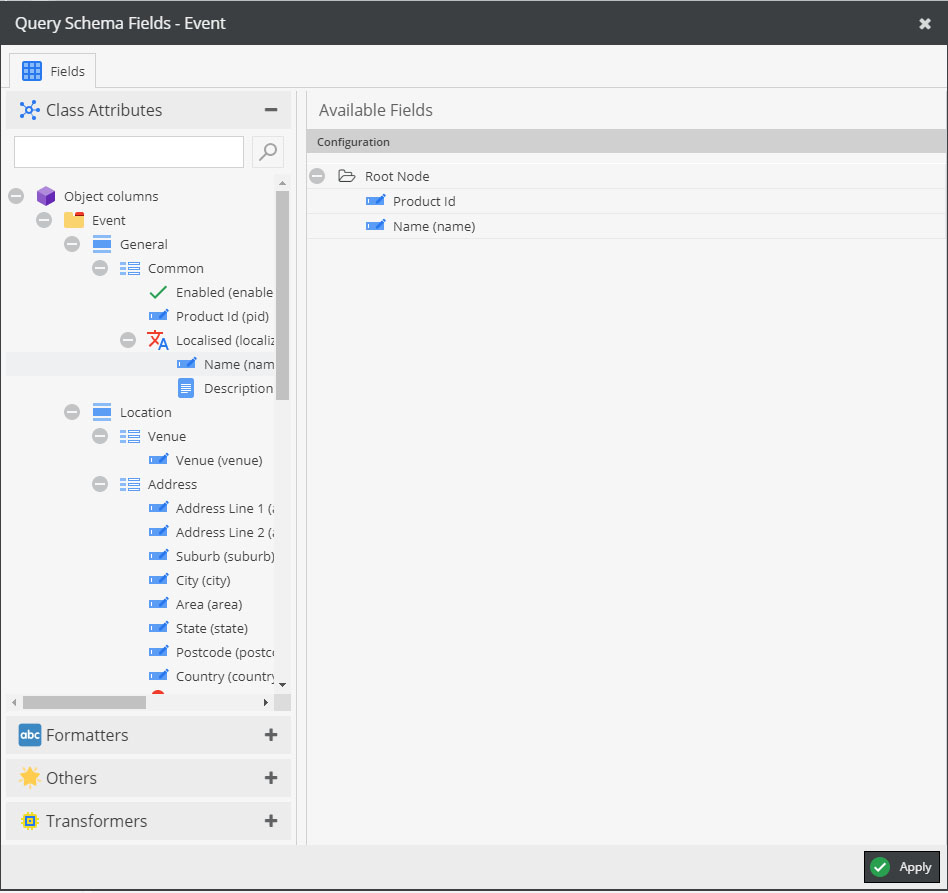Select Name (name) row in Available Fields
Screen dimensions: 948x893
click(x=626, y=226)
